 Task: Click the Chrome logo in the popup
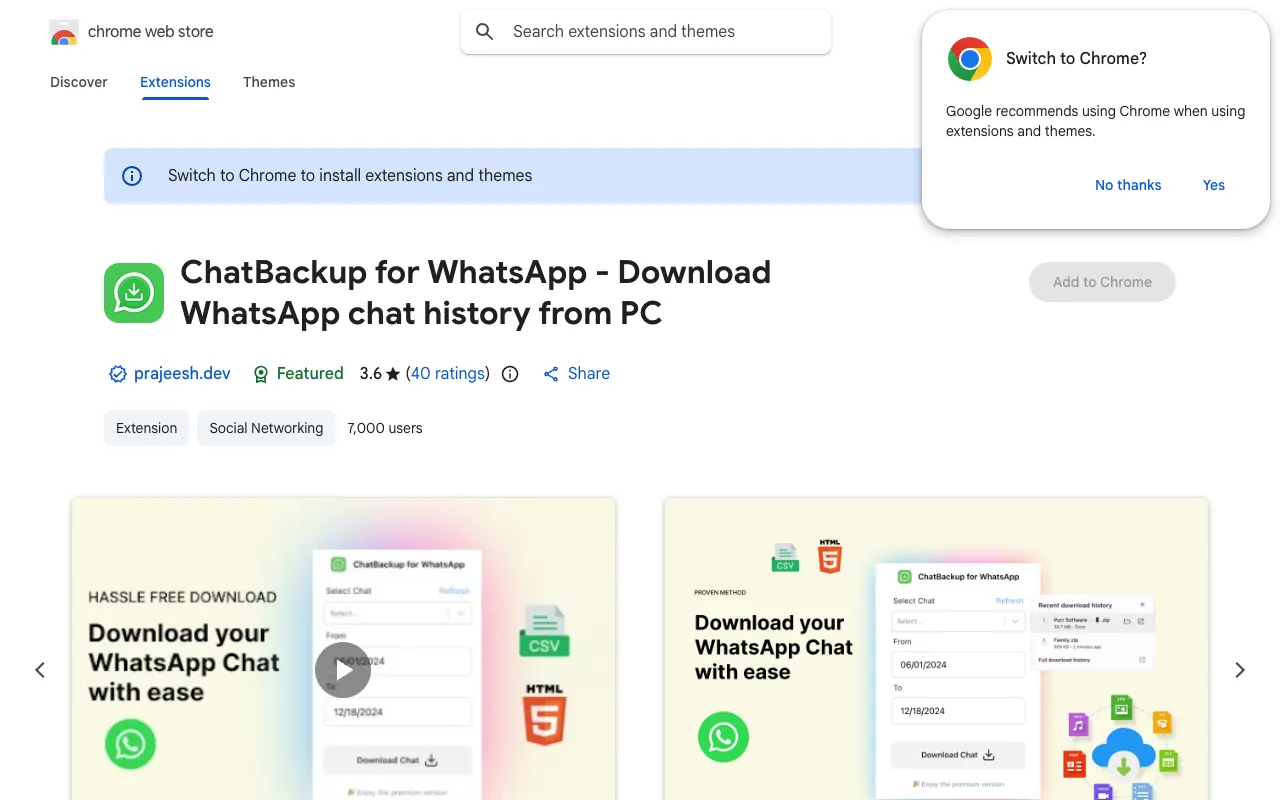click(970, 59)
